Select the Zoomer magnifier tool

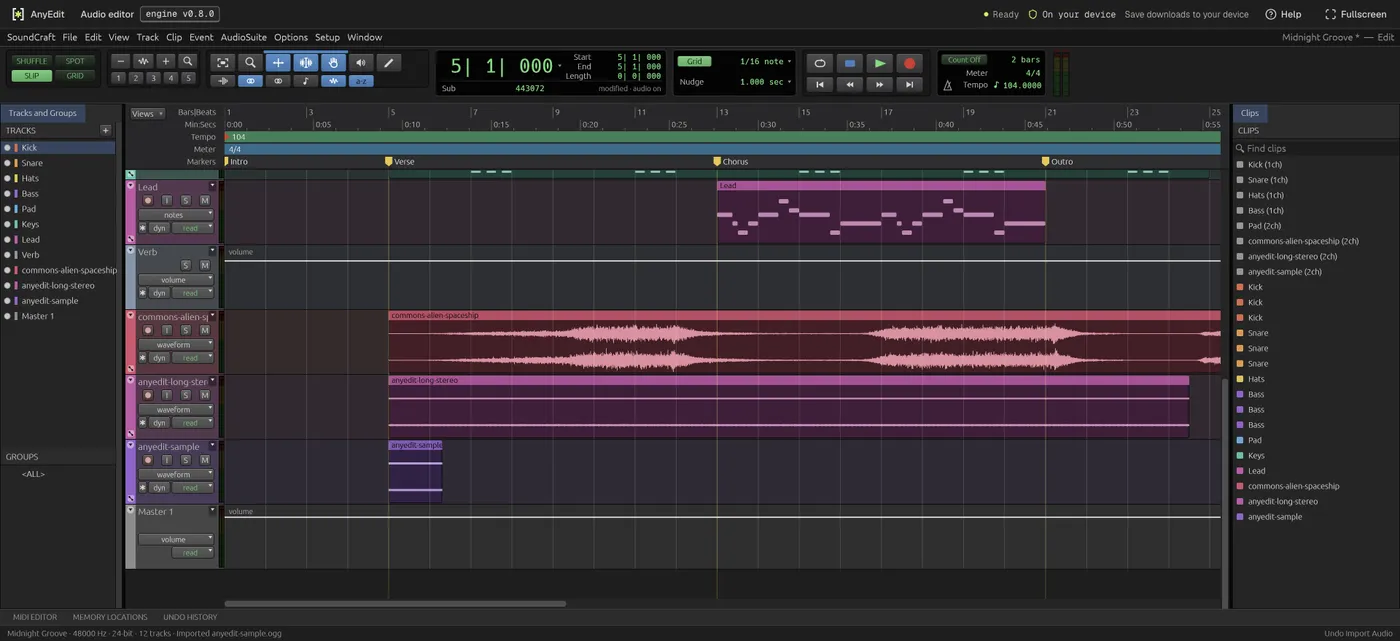[x=250, y=62]
